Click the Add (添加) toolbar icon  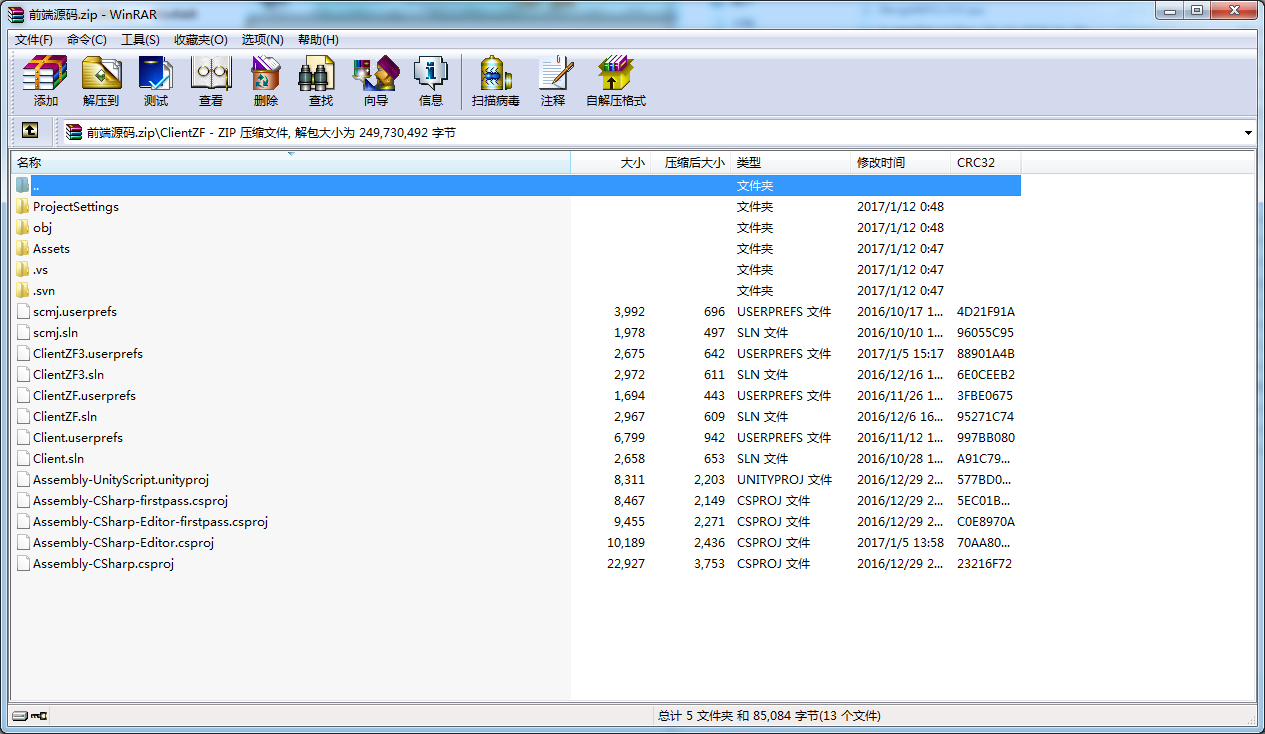click(45, 81)
